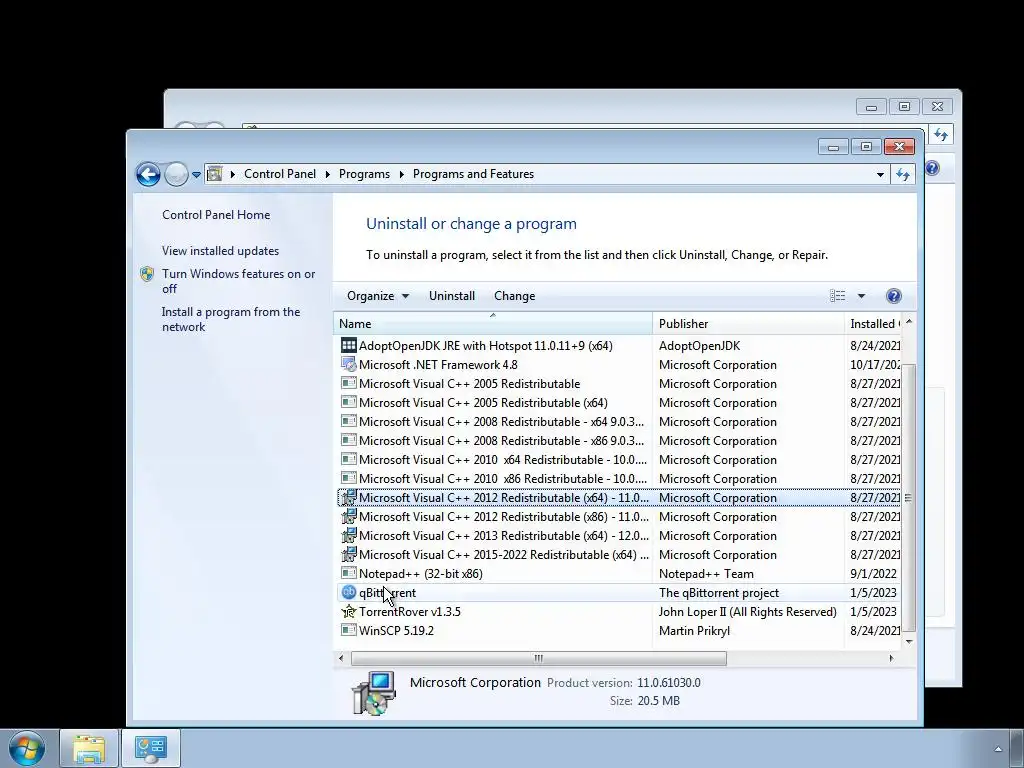Click the vertical scrollbar down arrow

[x=908, y=642]
